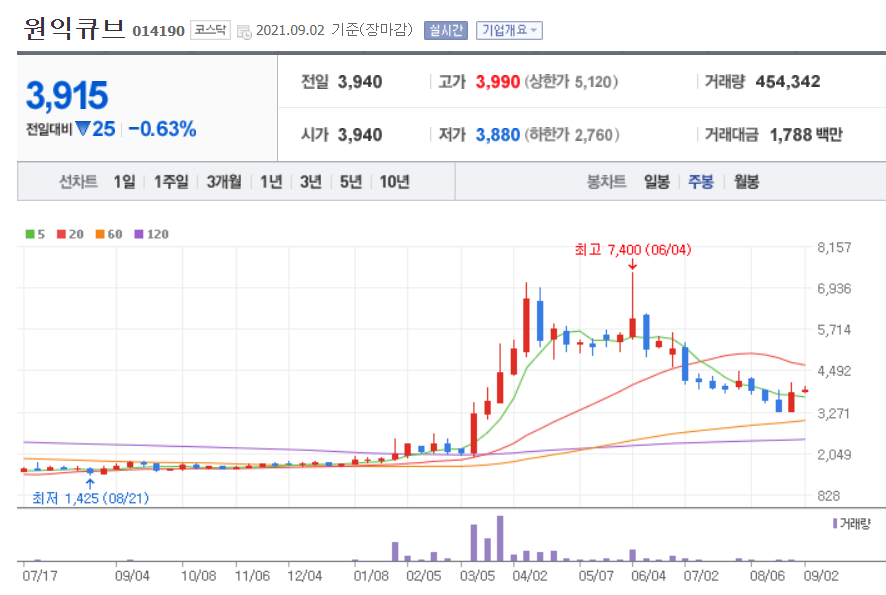886x595 pixels.
Task: Select the 1주일 line chart tab
Action: (x=171, y=182)
